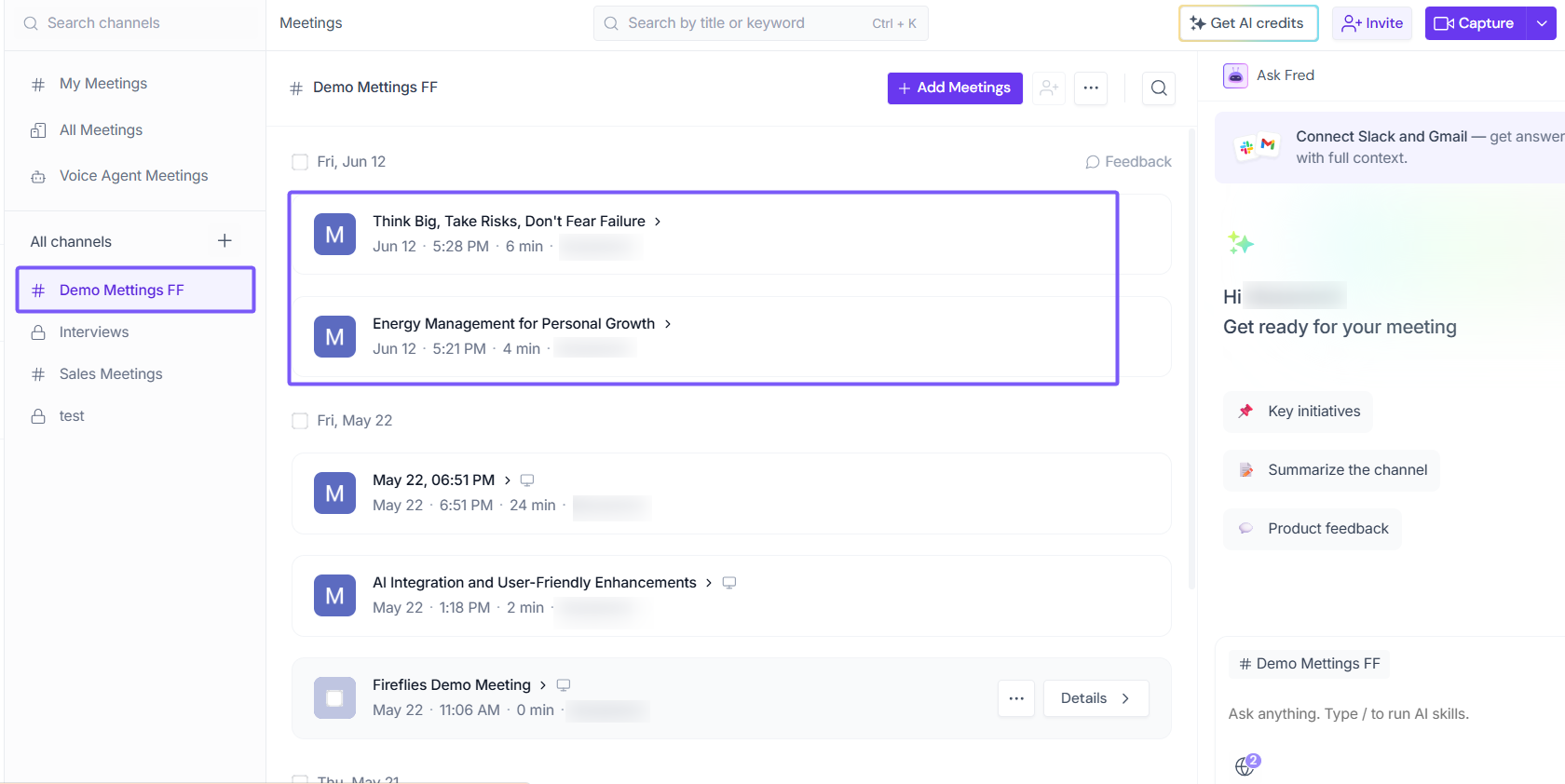
Task: Click the Capture button
Action: coord(1476,23)
